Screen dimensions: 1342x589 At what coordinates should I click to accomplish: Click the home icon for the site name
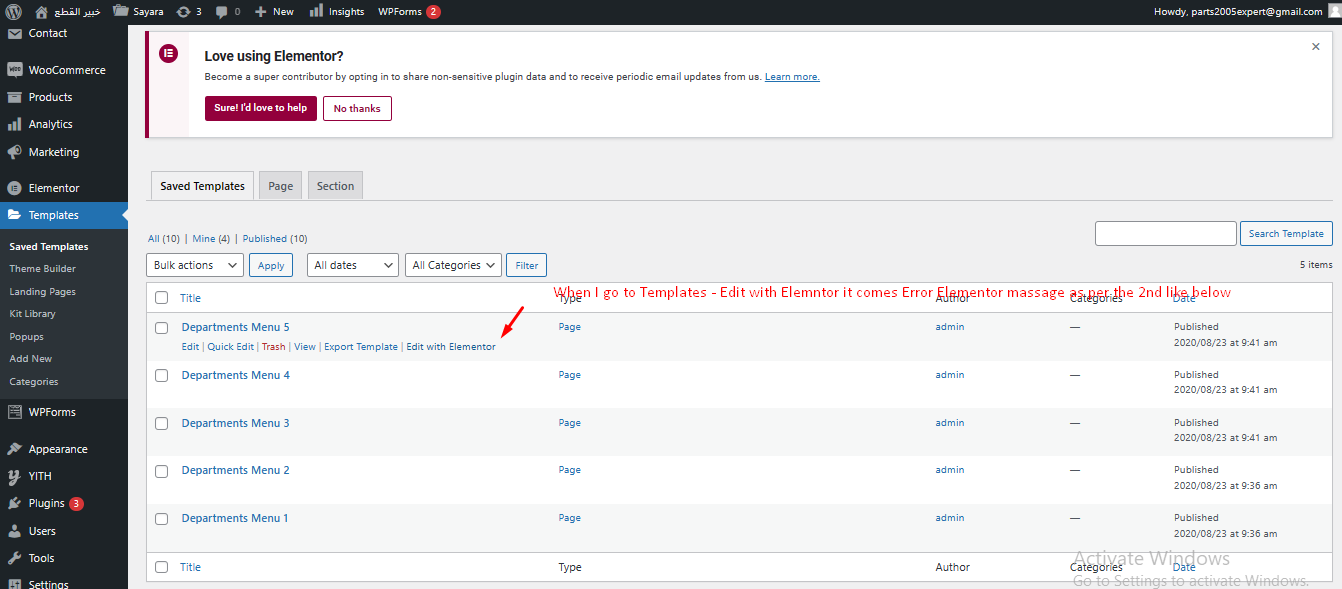[41, 12]
